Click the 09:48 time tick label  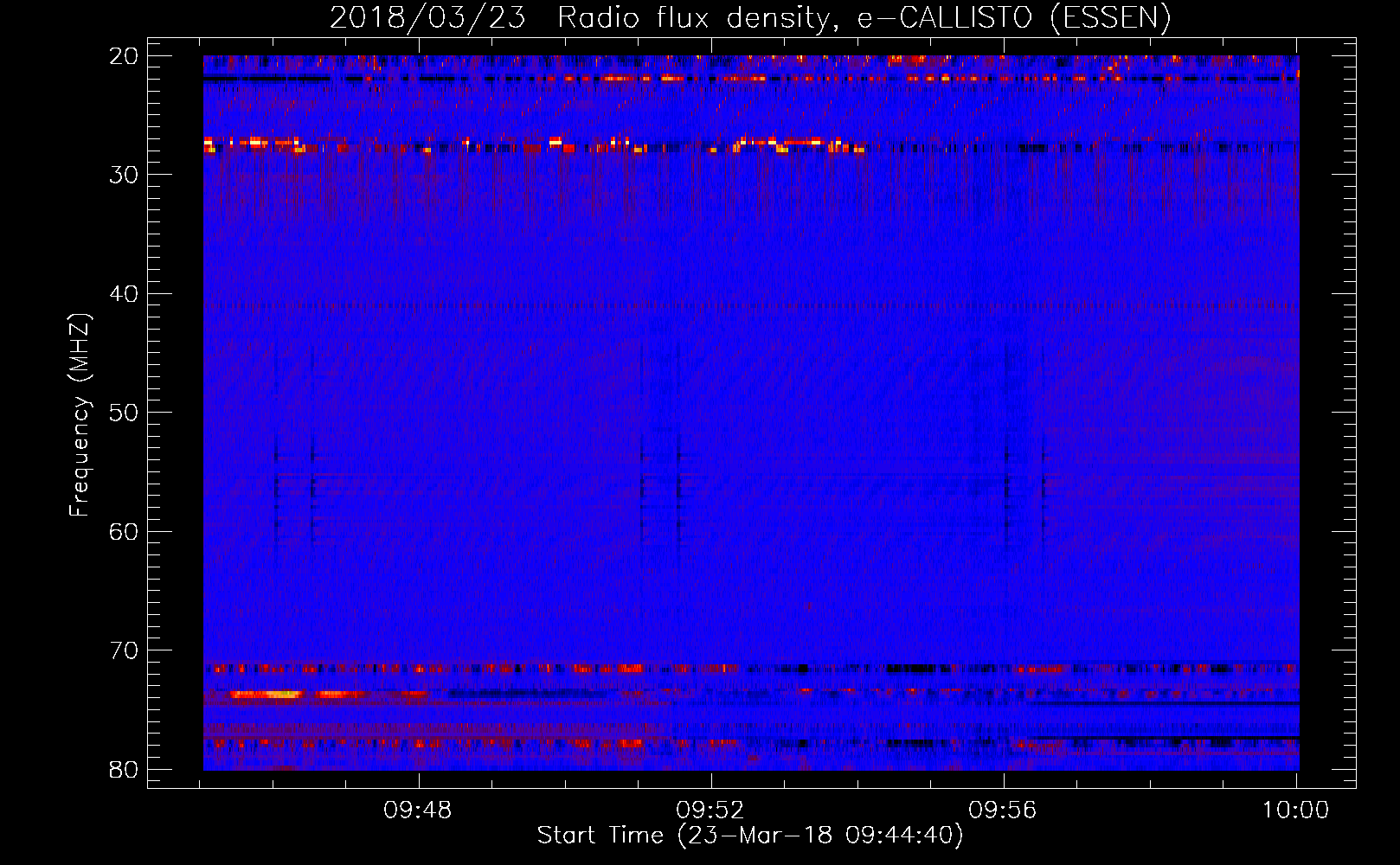(x=418, y=810)
